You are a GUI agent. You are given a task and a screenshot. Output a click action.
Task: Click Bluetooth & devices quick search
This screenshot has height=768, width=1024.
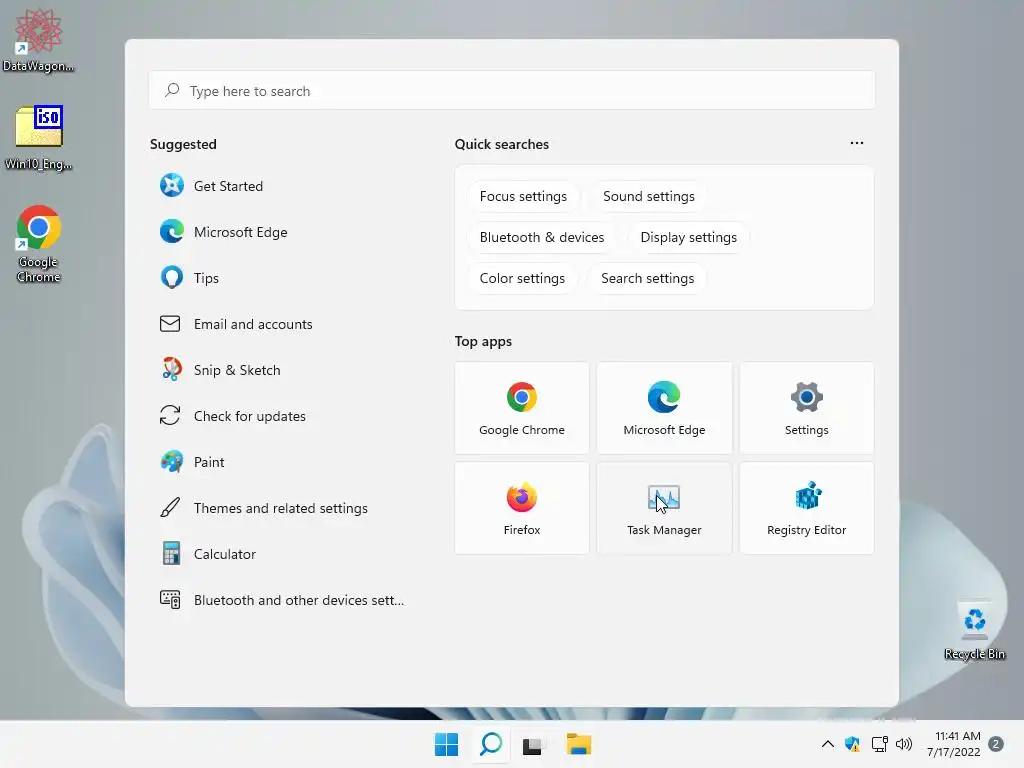click(x=542, y=238)
